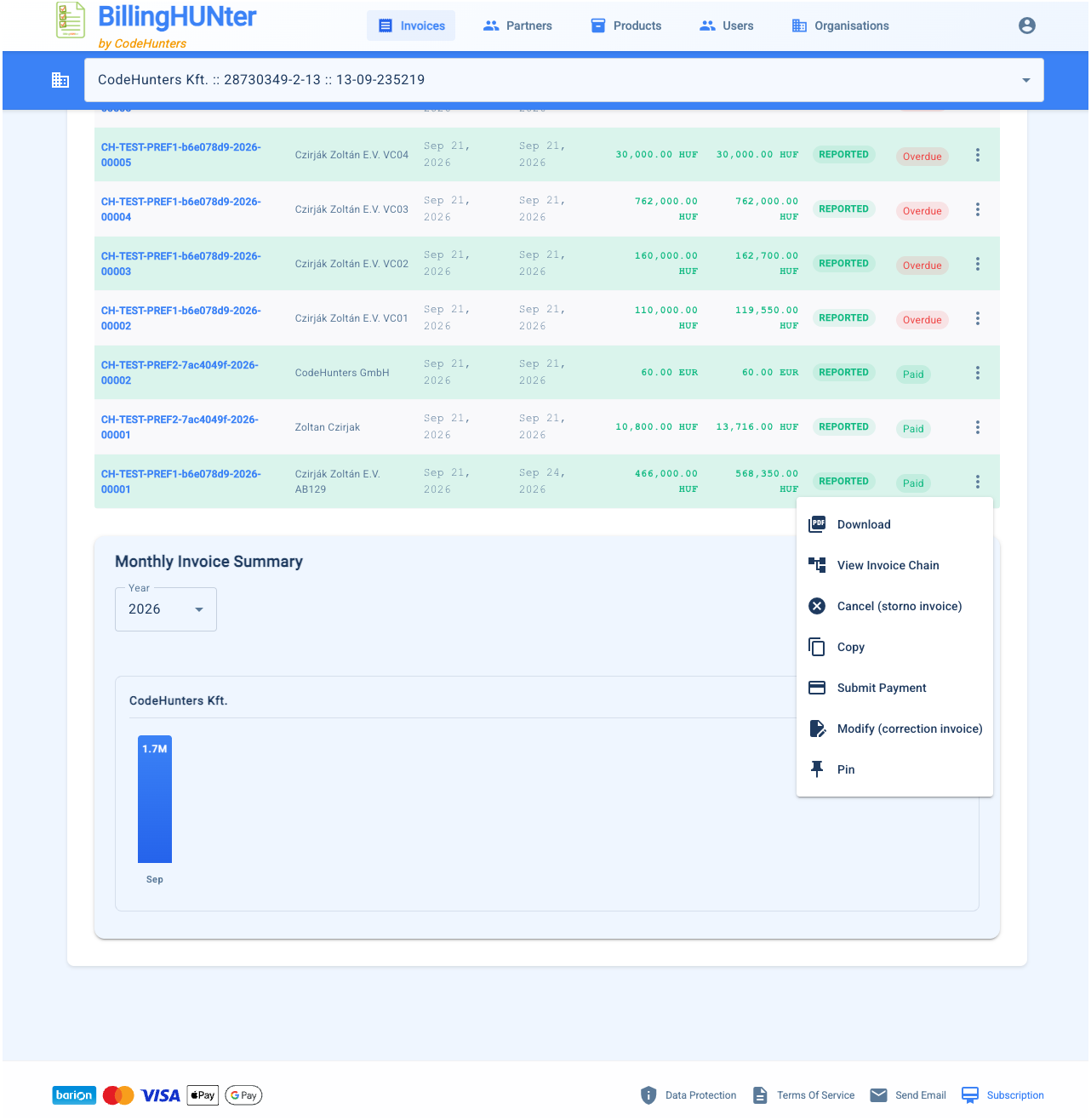Click the Copy pages icon
1091x1120 pixels.
click(x=817, y=647)
